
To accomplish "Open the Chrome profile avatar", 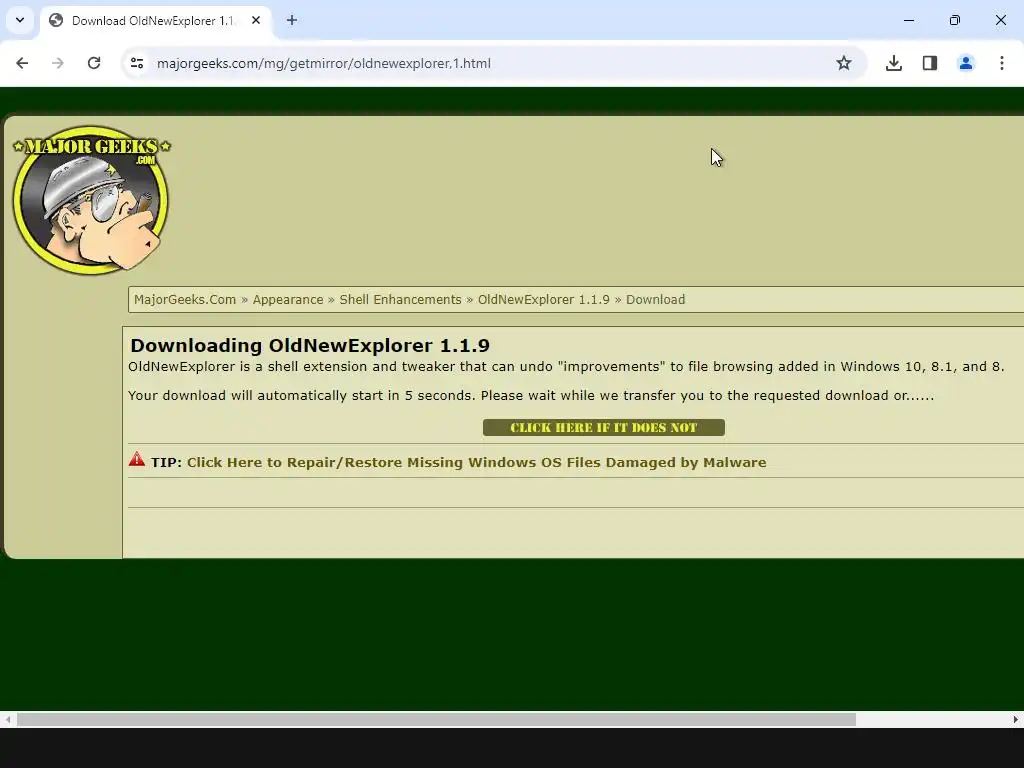I will 966,63.
